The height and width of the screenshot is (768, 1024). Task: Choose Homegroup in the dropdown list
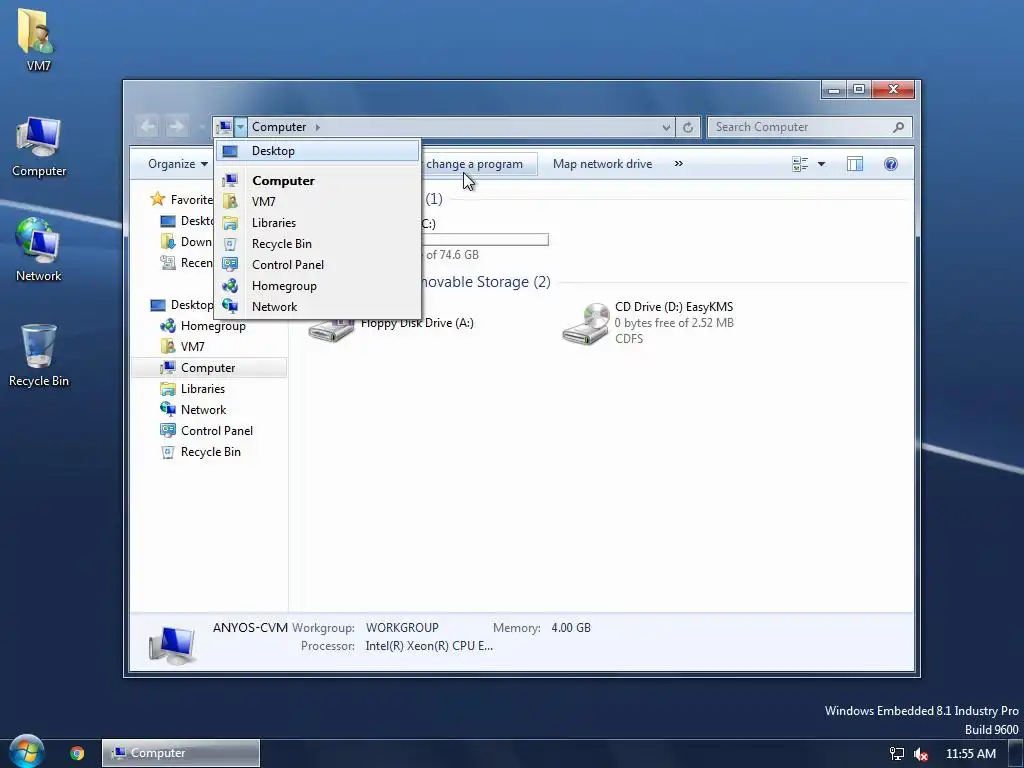(318, 285)
